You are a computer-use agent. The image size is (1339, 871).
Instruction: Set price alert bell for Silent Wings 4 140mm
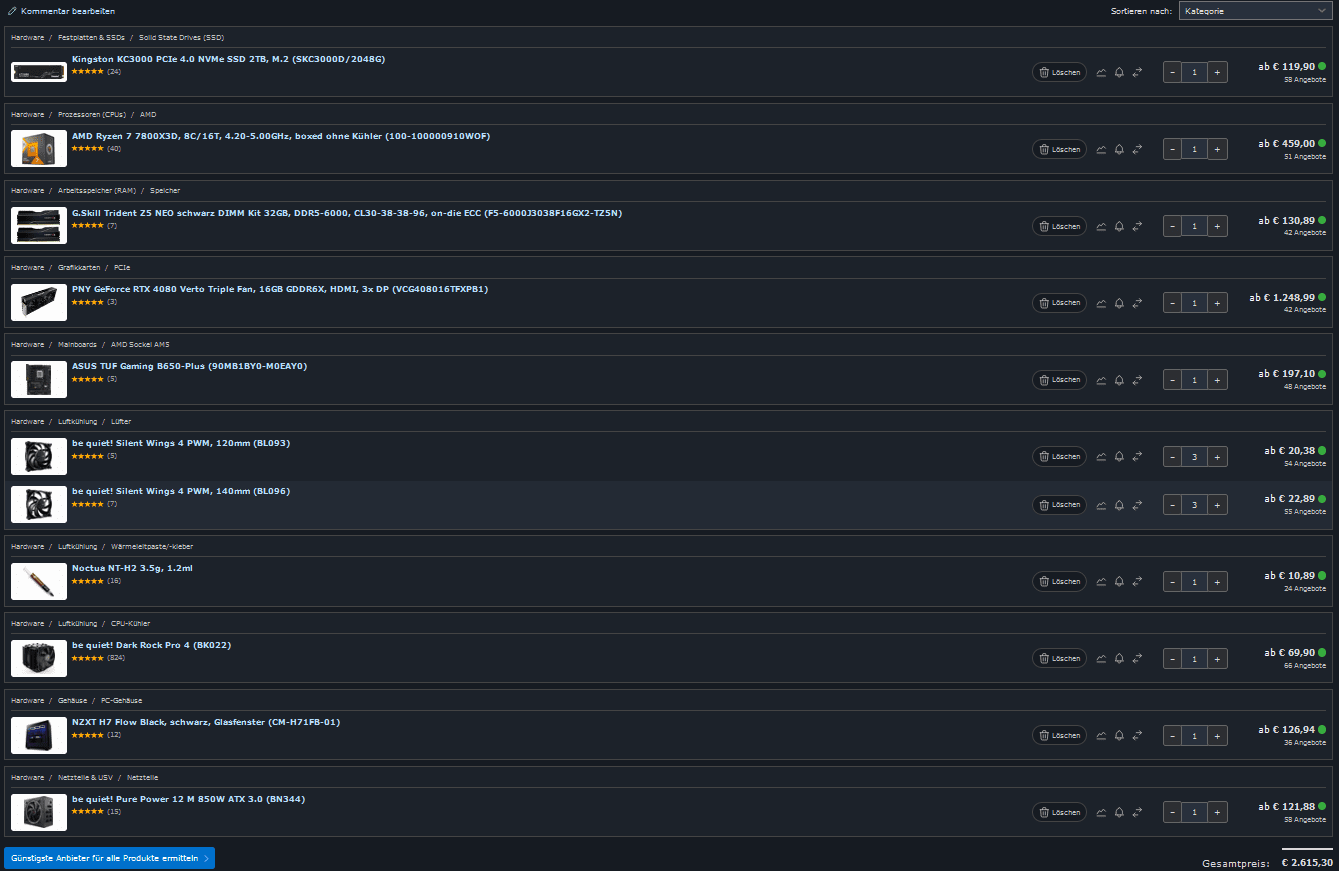1119,505
